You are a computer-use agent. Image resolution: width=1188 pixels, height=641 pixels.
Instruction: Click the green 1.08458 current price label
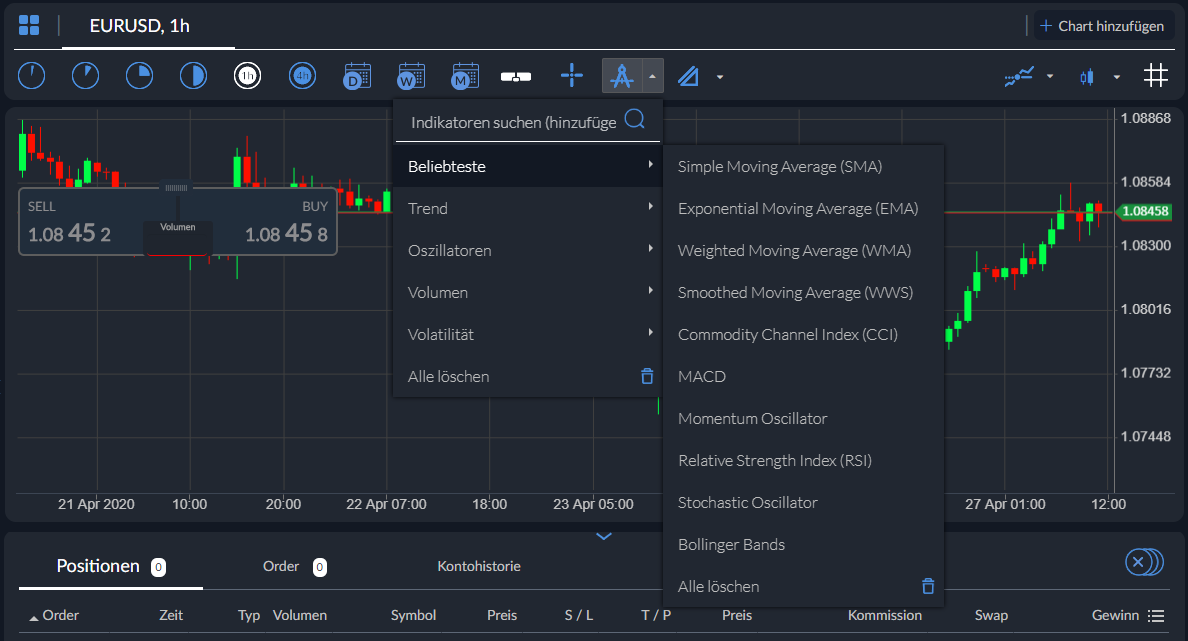[x=1145, y=211]
